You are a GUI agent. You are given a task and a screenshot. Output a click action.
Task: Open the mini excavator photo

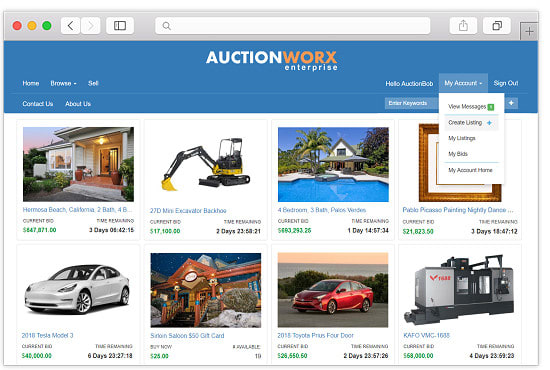pos(206,164)
